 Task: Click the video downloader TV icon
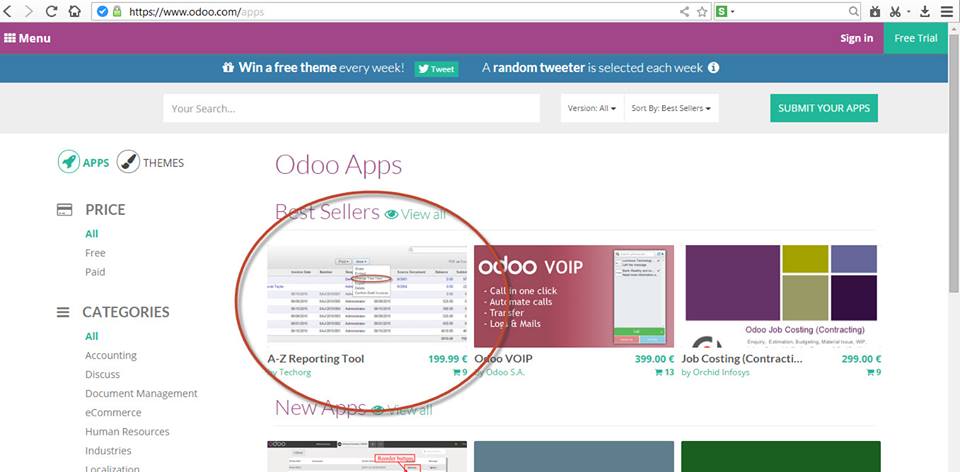pos(874,11)
